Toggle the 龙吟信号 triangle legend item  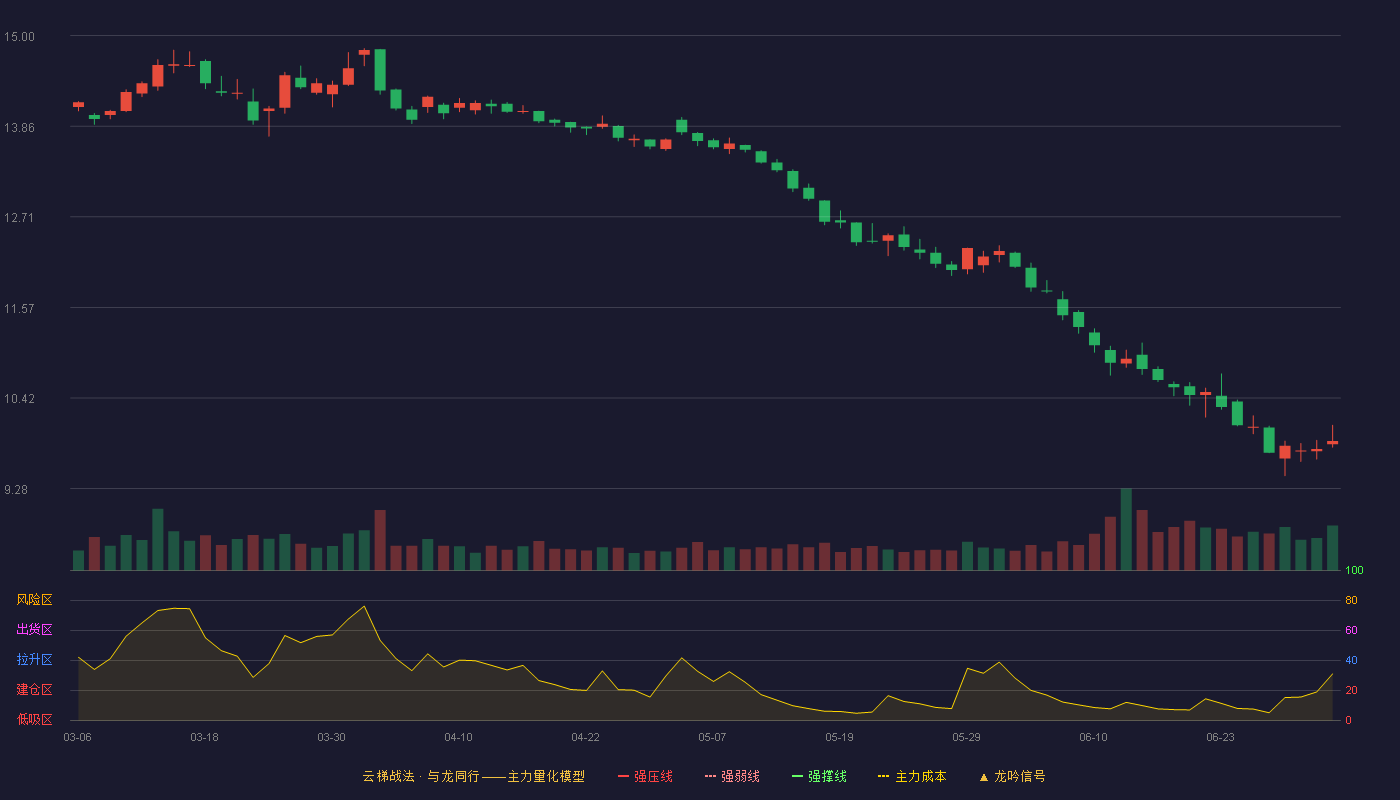tap(1012, 776)
